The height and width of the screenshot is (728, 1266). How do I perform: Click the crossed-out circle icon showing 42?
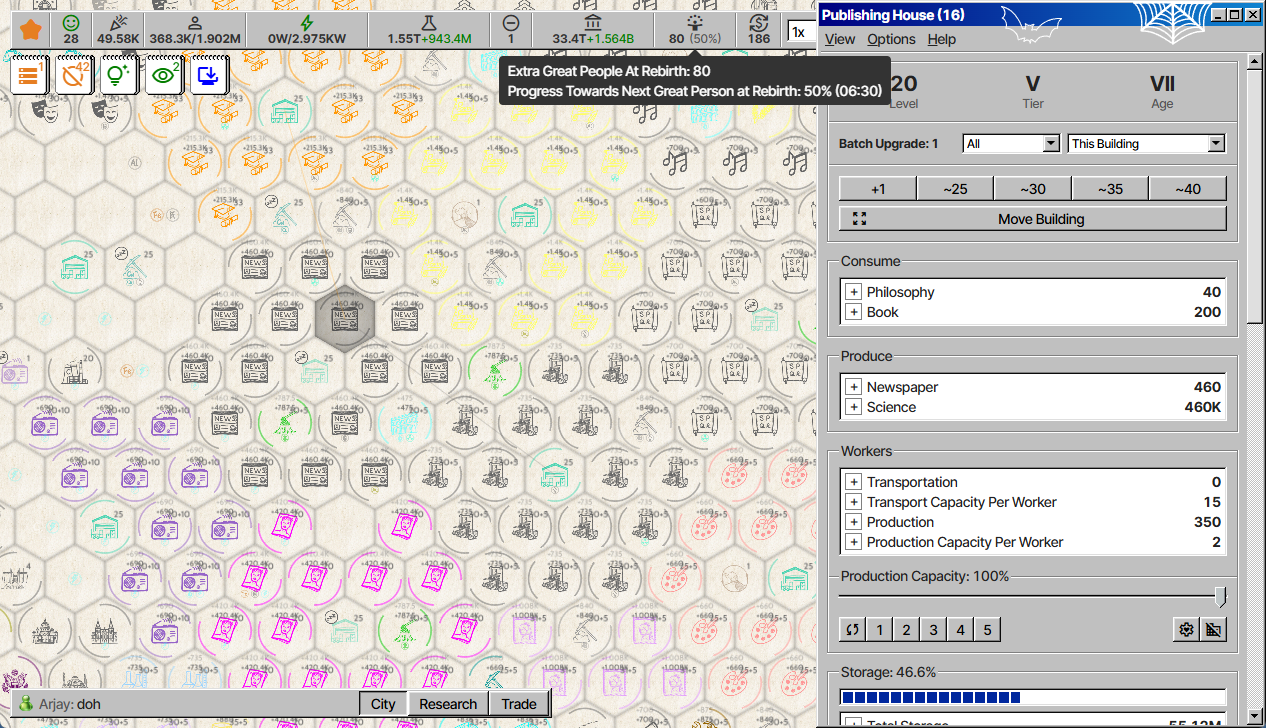click(x=74, y=75)
